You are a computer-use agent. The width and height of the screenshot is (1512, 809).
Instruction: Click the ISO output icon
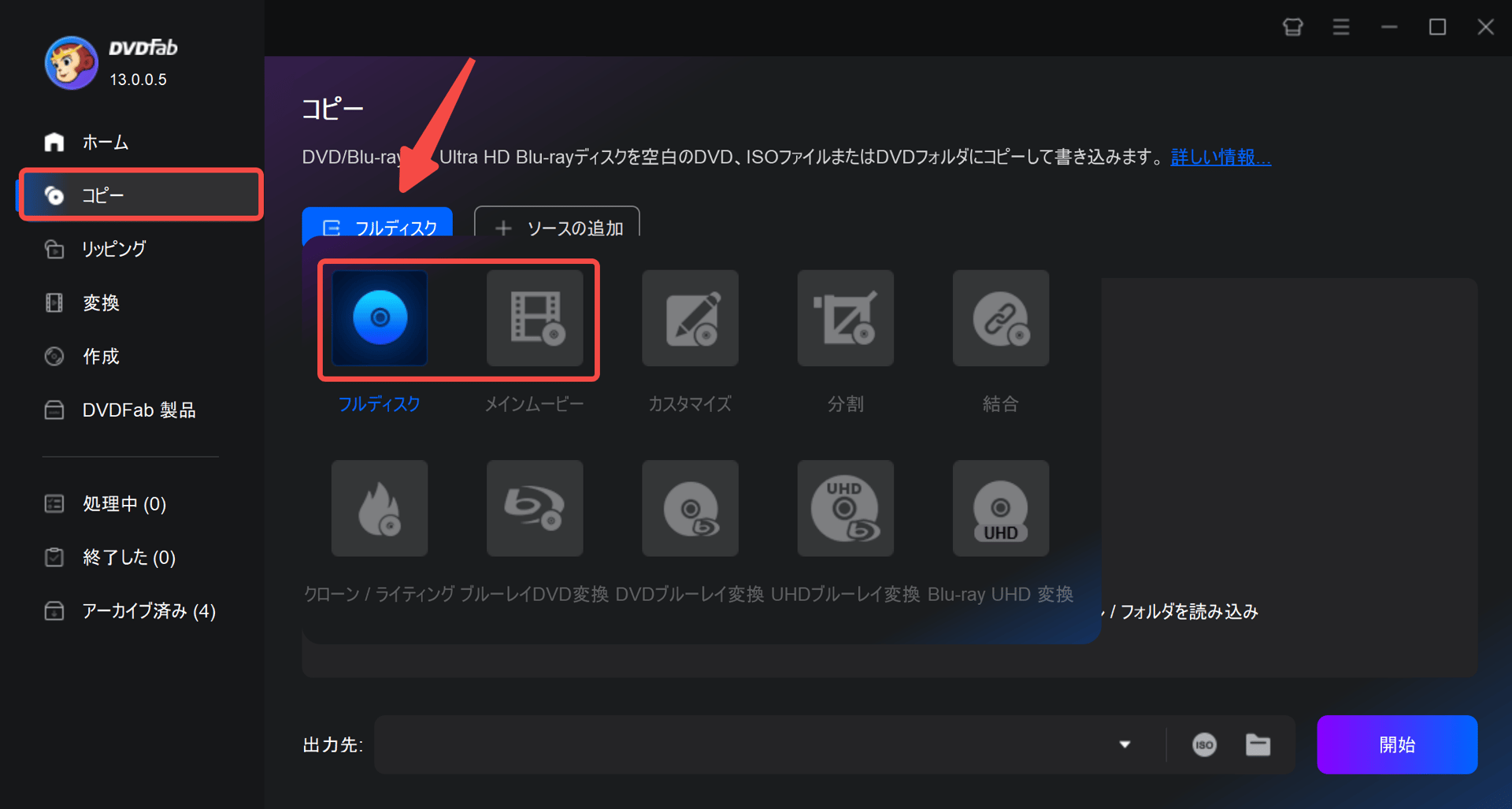pos(1204,744)
